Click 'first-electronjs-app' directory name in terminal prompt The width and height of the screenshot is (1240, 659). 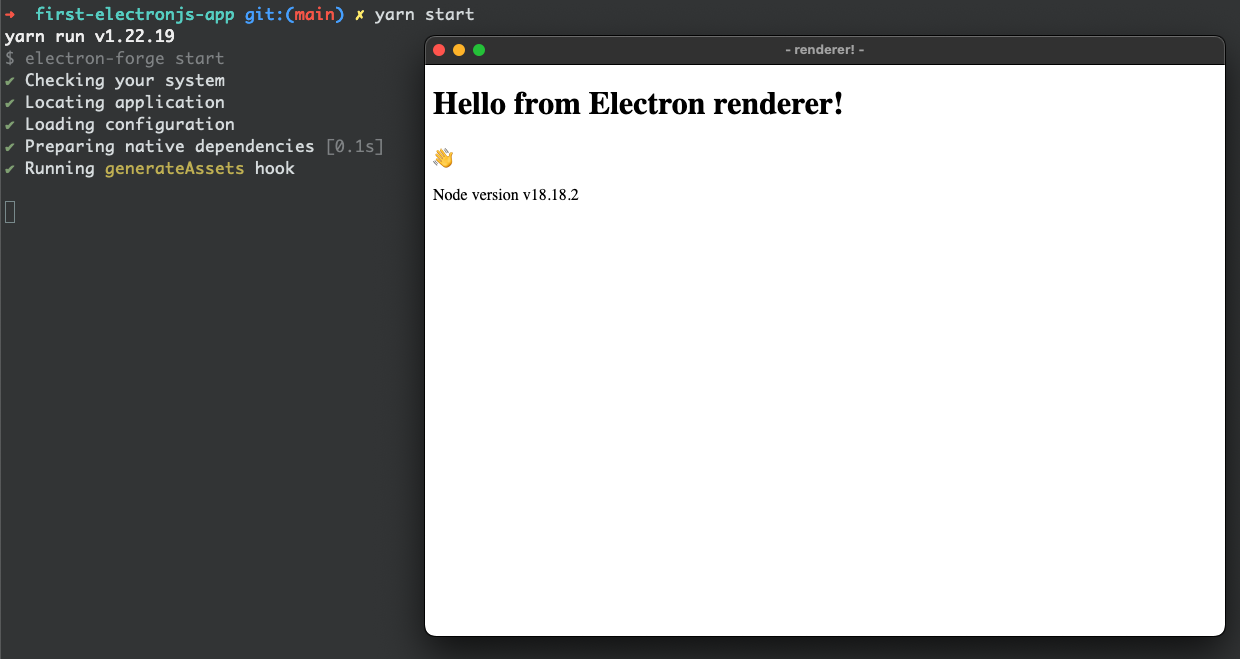[135, 14]
